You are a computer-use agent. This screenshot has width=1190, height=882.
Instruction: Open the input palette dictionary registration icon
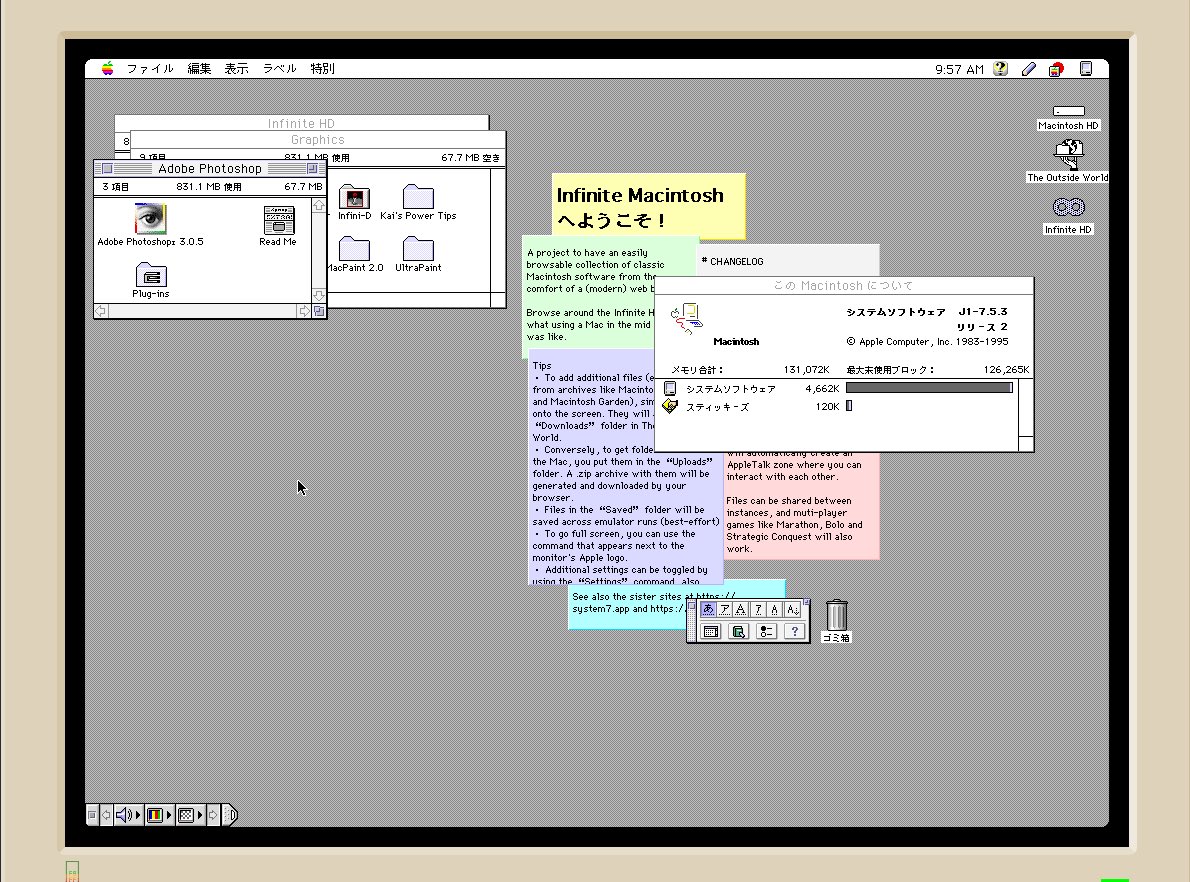point(738,632)
